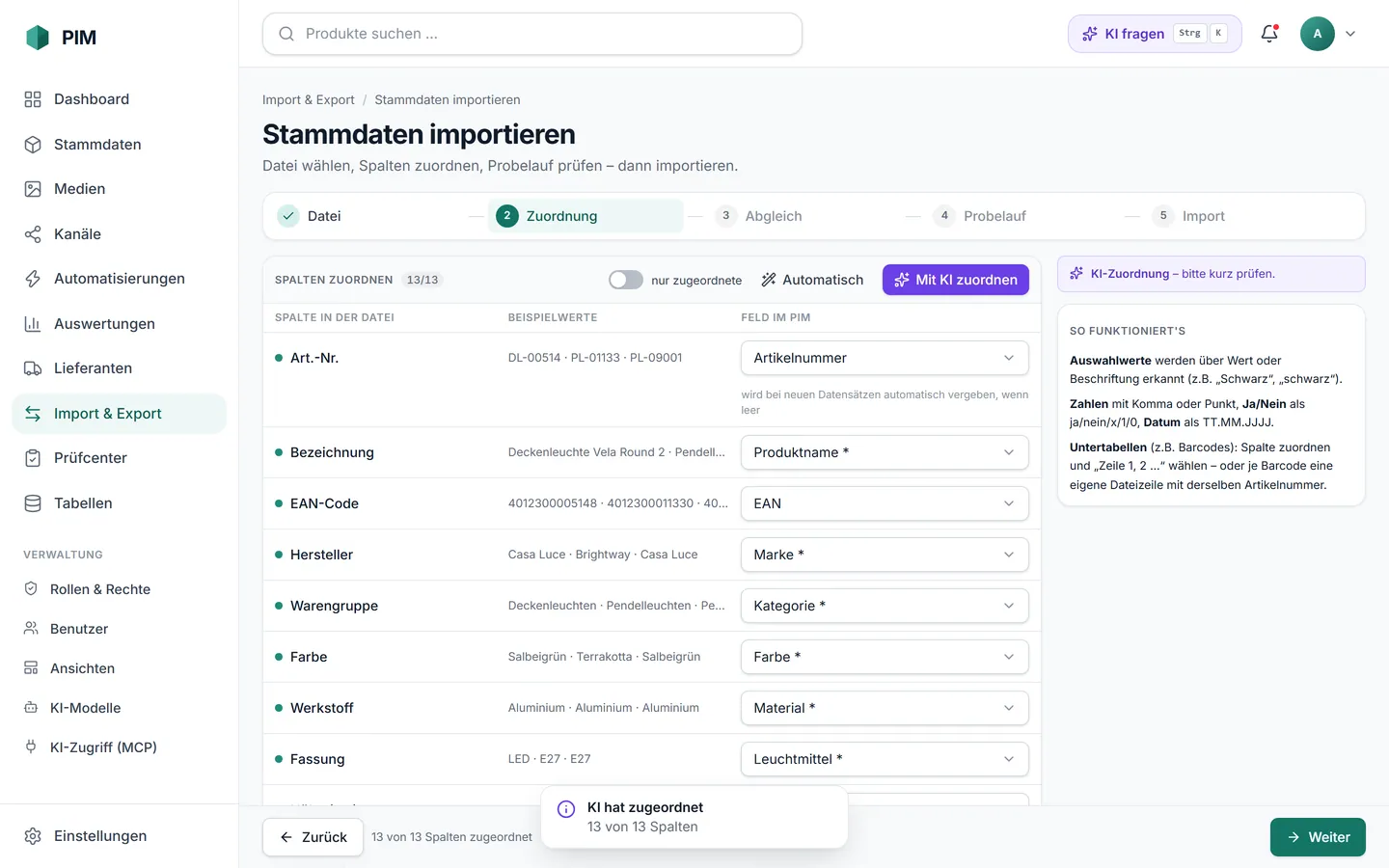Click the 'KI fragen' button
Image resolution: width=1389 pixels, height=868 pixels.
1155,34
